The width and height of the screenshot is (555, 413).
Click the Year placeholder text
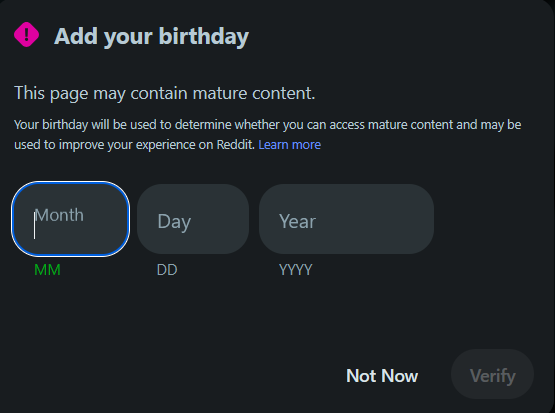tap(297, 222)
